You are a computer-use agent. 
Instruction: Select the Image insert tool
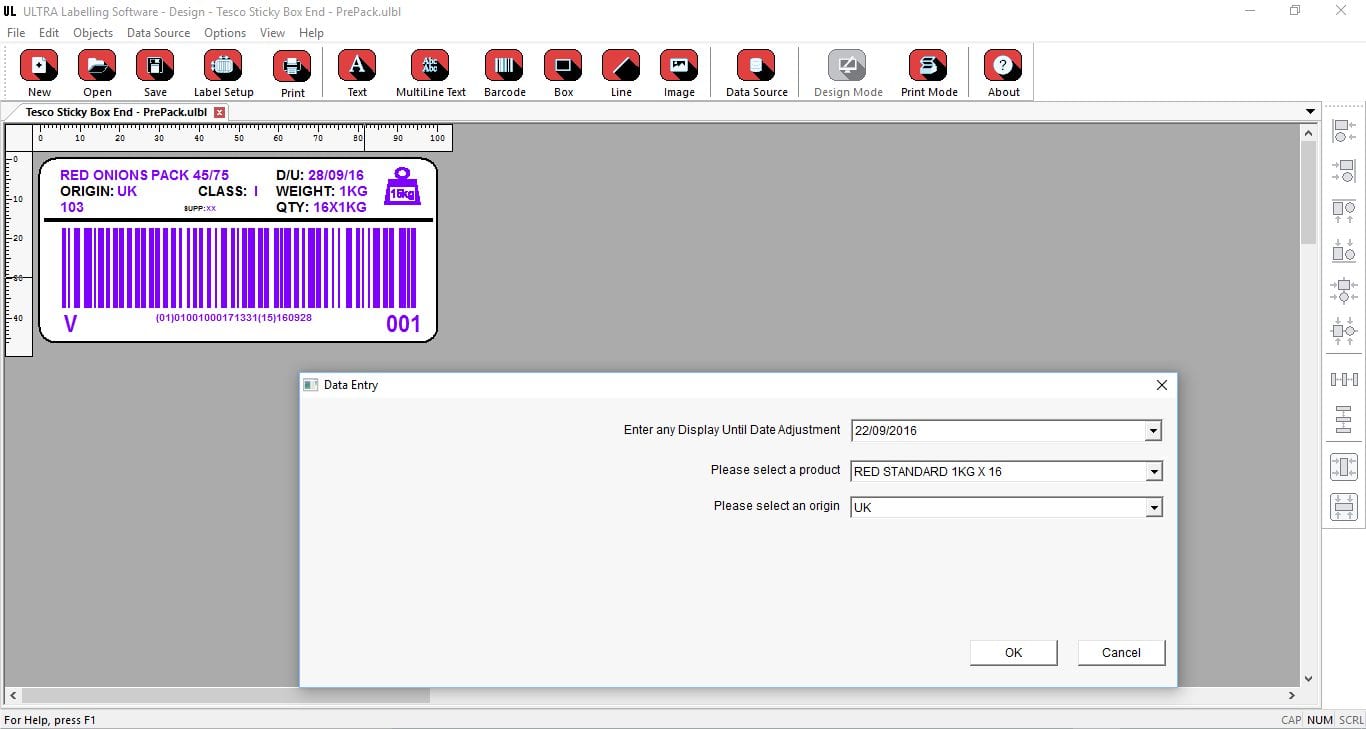pos(679,66)
